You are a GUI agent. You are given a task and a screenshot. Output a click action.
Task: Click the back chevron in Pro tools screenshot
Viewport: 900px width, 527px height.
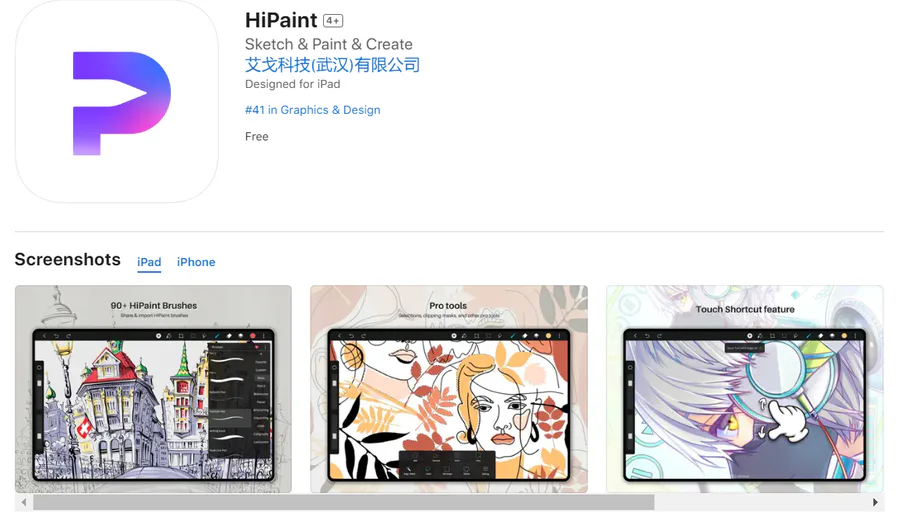click(x=340, y=336)
